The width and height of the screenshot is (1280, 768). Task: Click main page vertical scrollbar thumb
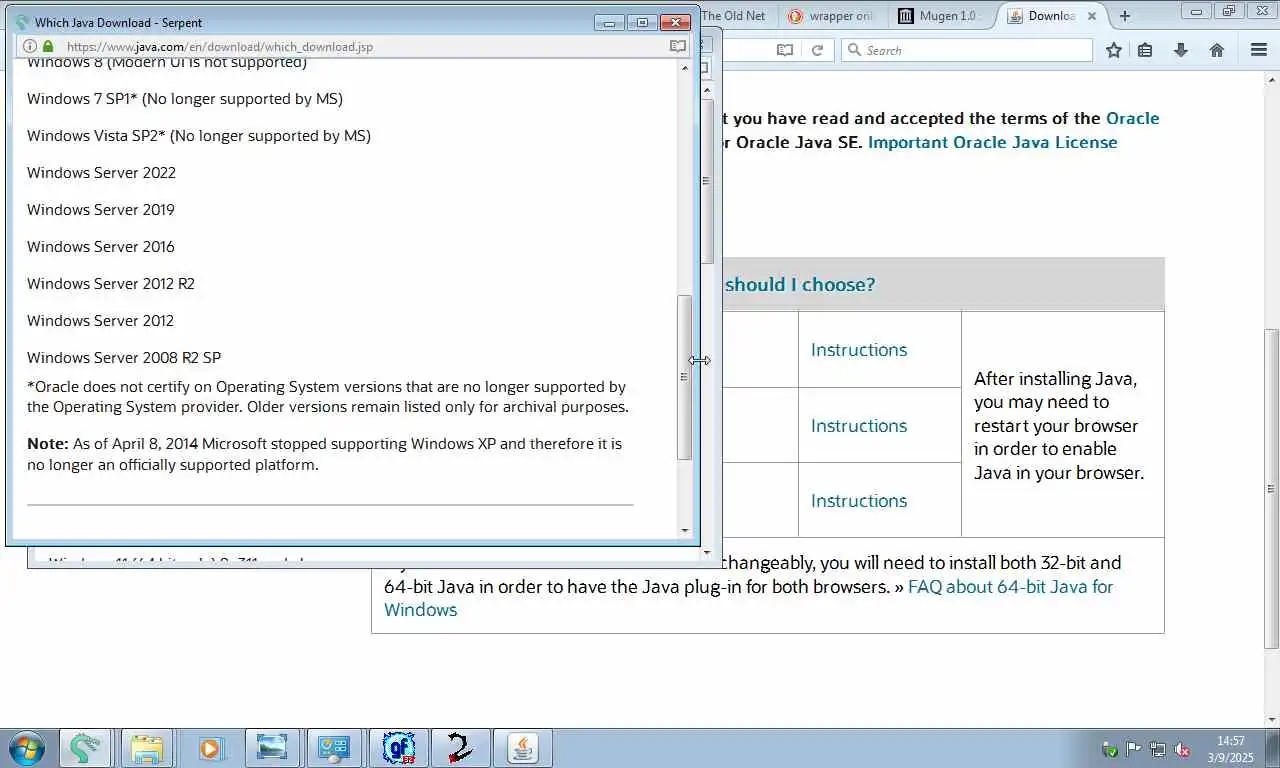[x=1272, y=488]
